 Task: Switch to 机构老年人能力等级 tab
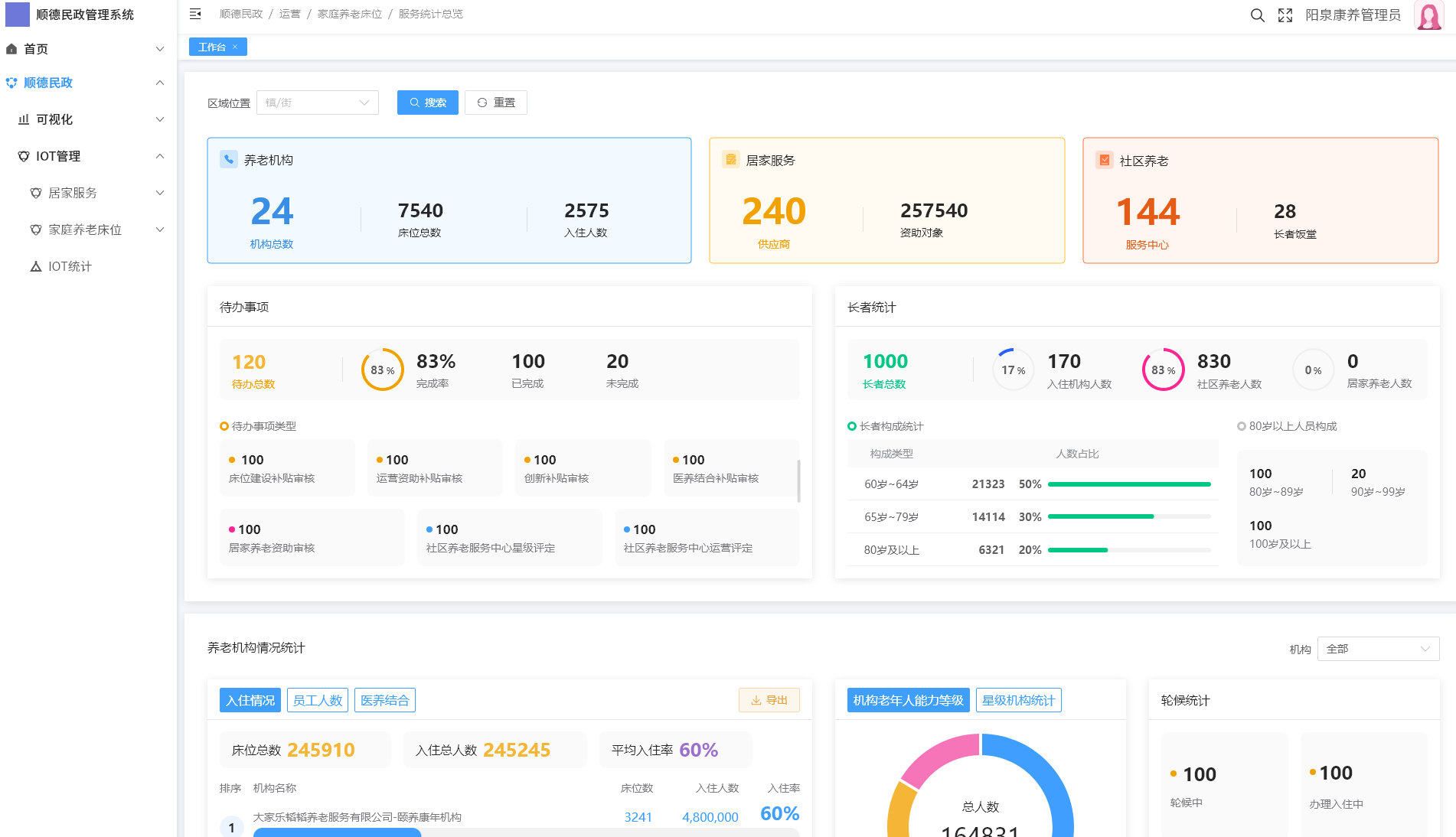tap(909, 700)
